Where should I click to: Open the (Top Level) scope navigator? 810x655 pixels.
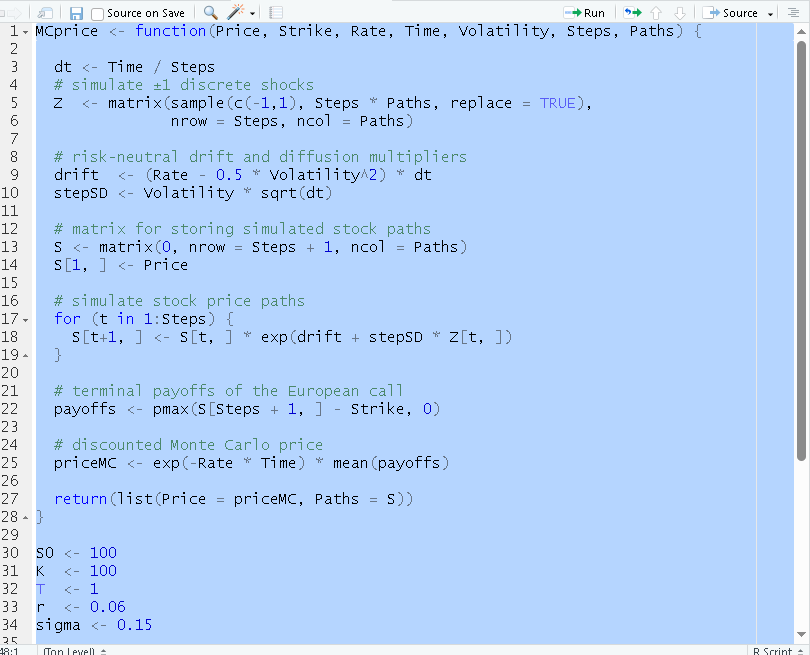pos(72,651)
